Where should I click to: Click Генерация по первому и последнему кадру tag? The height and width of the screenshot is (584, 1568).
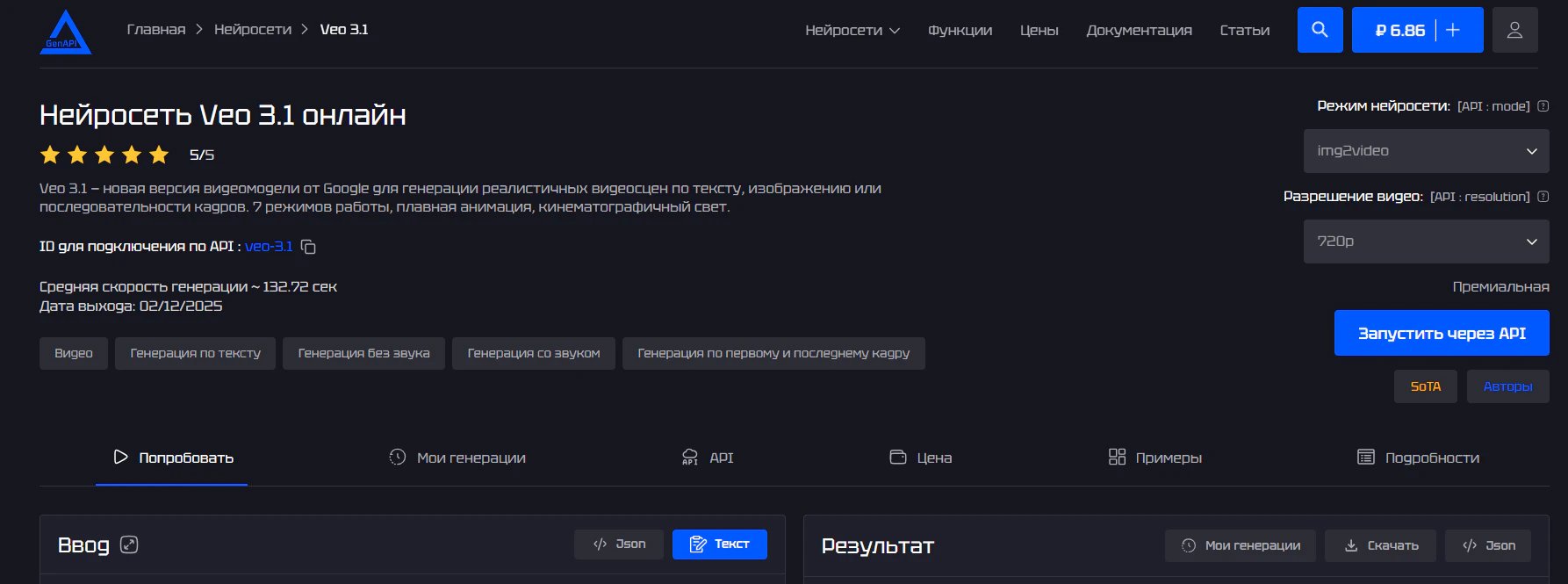coord(773,353)
